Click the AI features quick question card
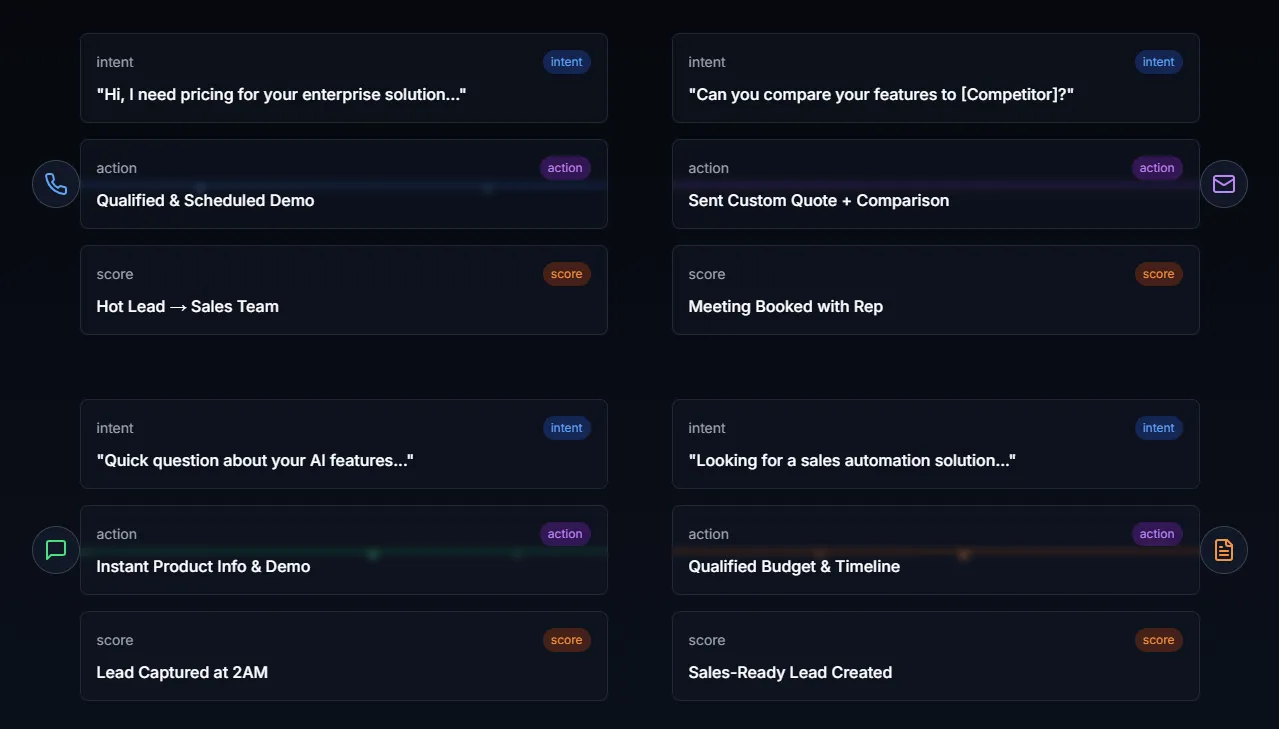The image size is (1279, 729). (x=343, y=445)
